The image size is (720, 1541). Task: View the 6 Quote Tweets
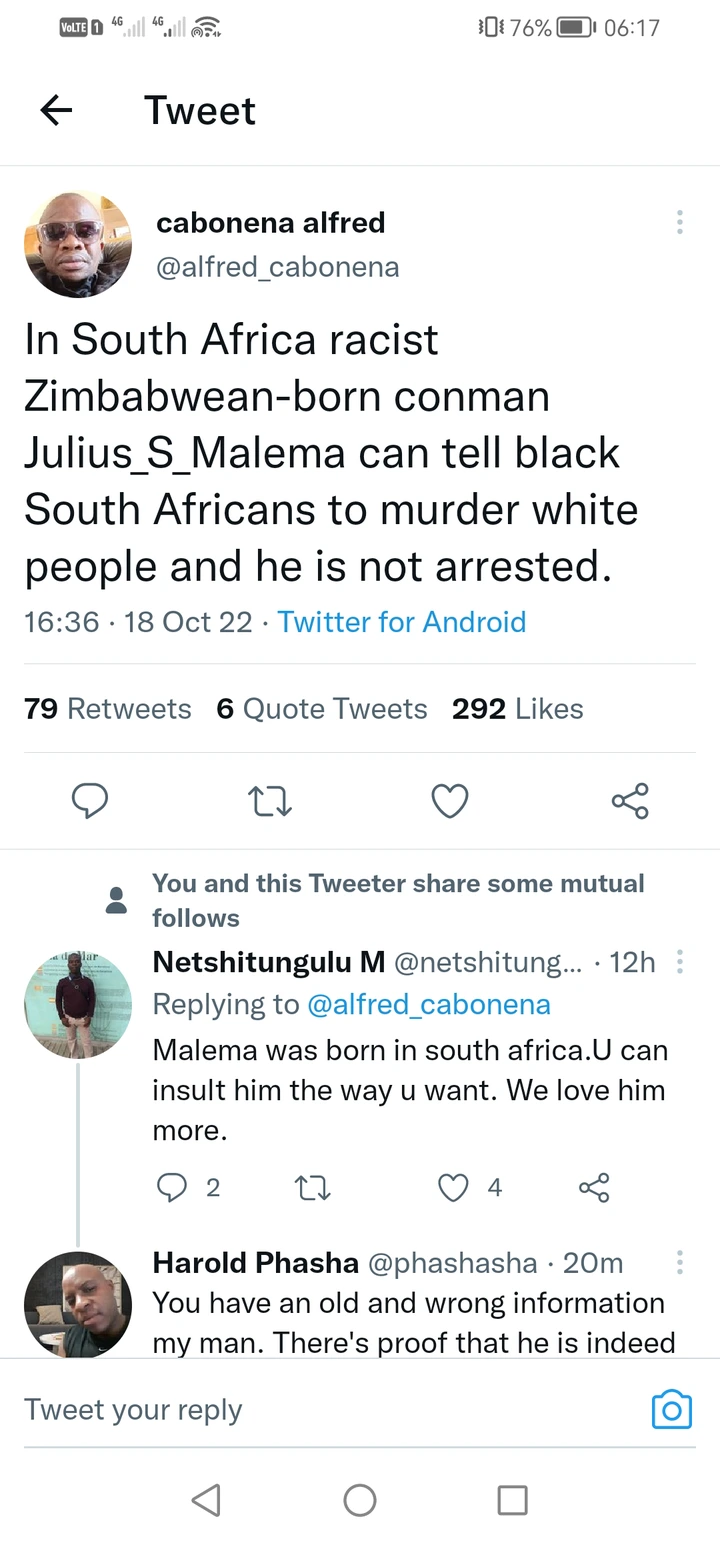point(322,709)
